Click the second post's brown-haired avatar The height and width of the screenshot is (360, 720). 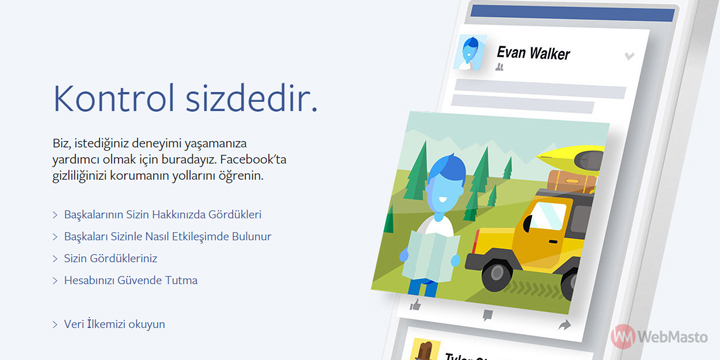pyautogui.click(x=425, y=349)
